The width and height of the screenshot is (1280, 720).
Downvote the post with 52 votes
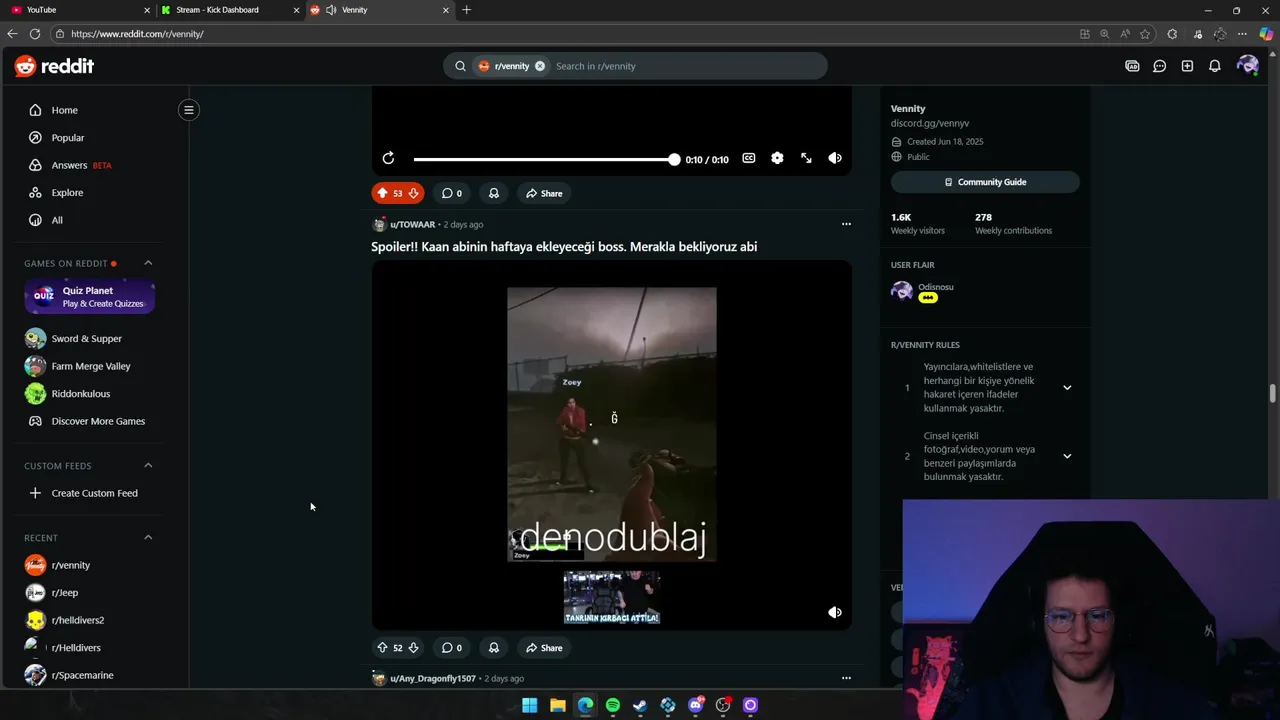tap(413, 647)
